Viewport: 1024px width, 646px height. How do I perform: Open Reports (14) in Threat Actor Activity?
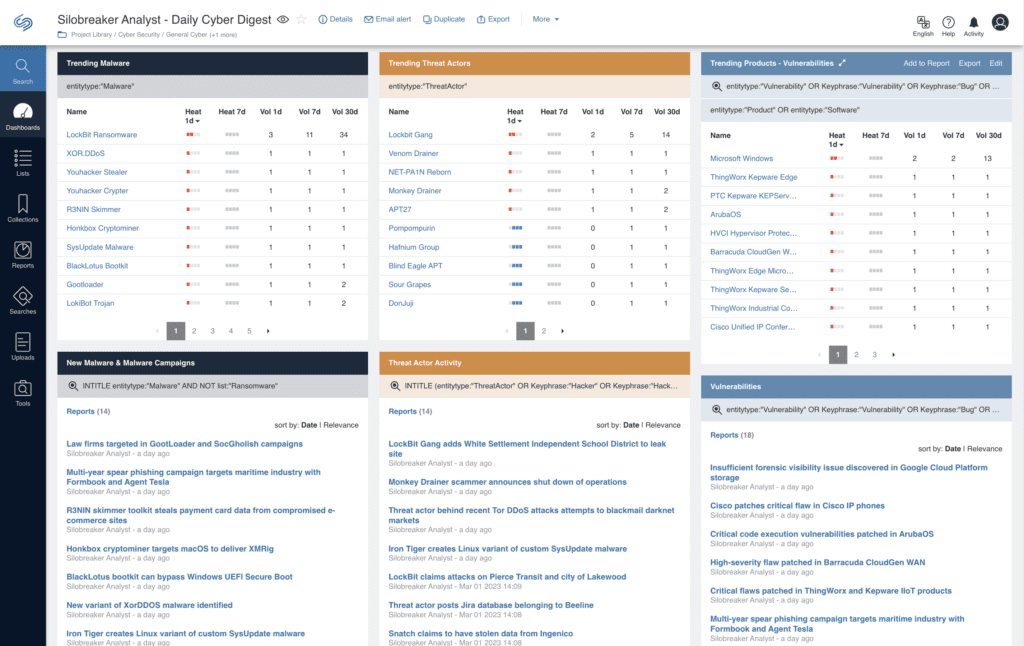click(x=410, y=412)
